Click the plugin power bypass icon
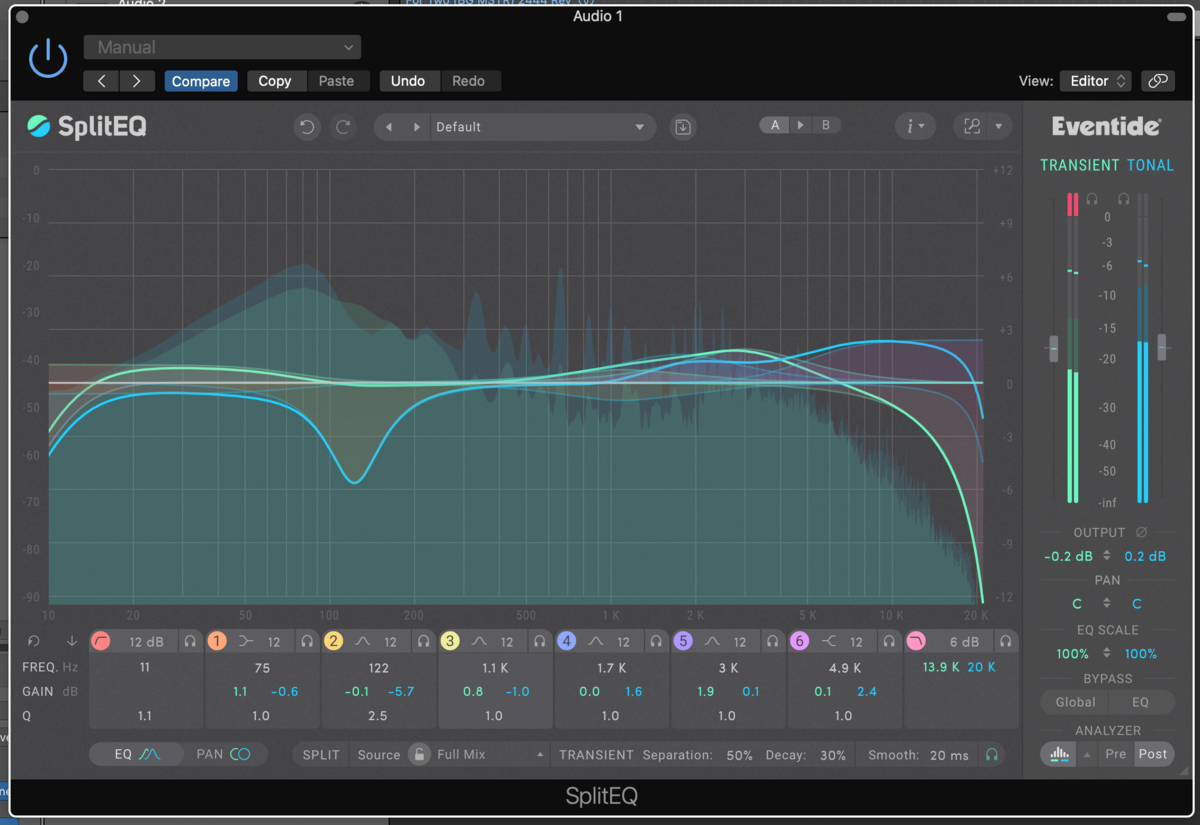 tap(47, 59)
